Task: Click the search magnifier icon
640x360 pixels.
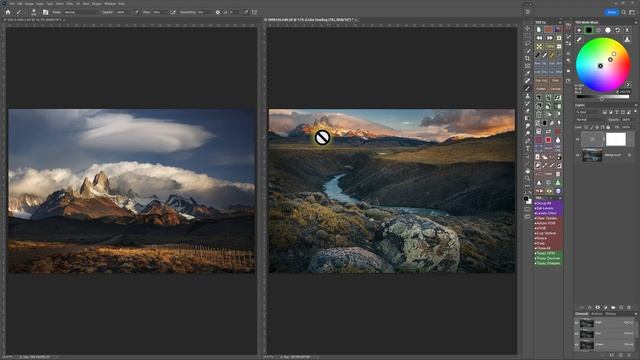Action: [x=624, y=12]
